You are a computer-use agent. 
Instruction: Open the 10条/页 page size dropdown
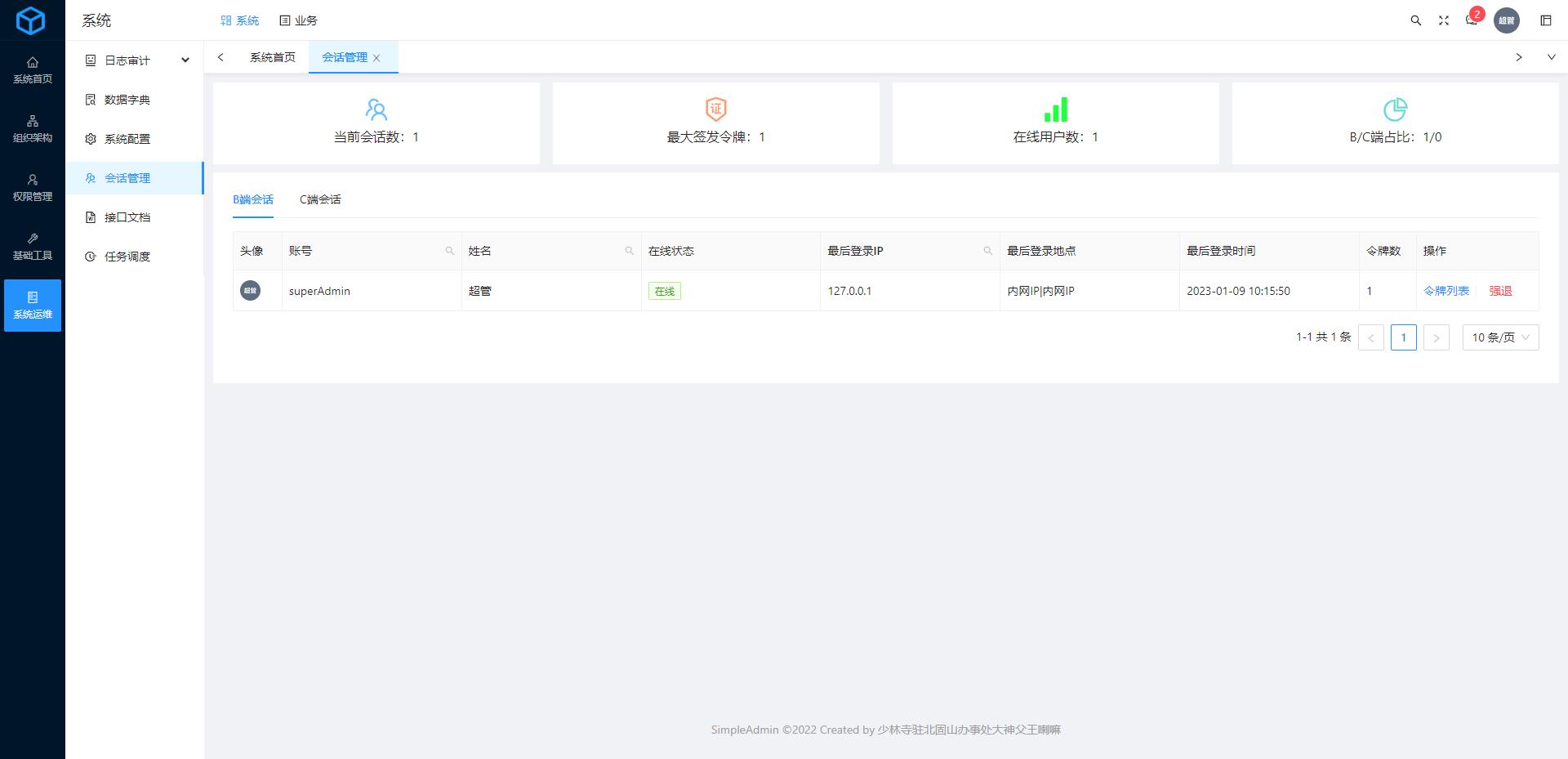click(1499, 337)
